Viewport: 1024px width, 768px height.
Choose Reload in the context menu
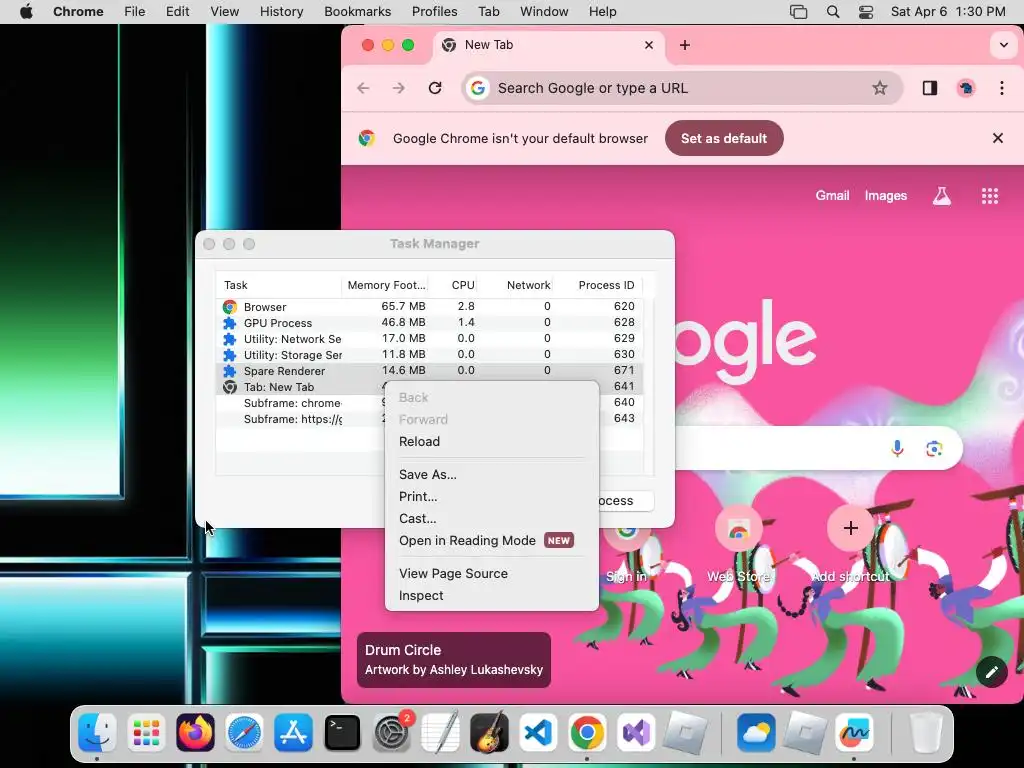tap(491, 441)
